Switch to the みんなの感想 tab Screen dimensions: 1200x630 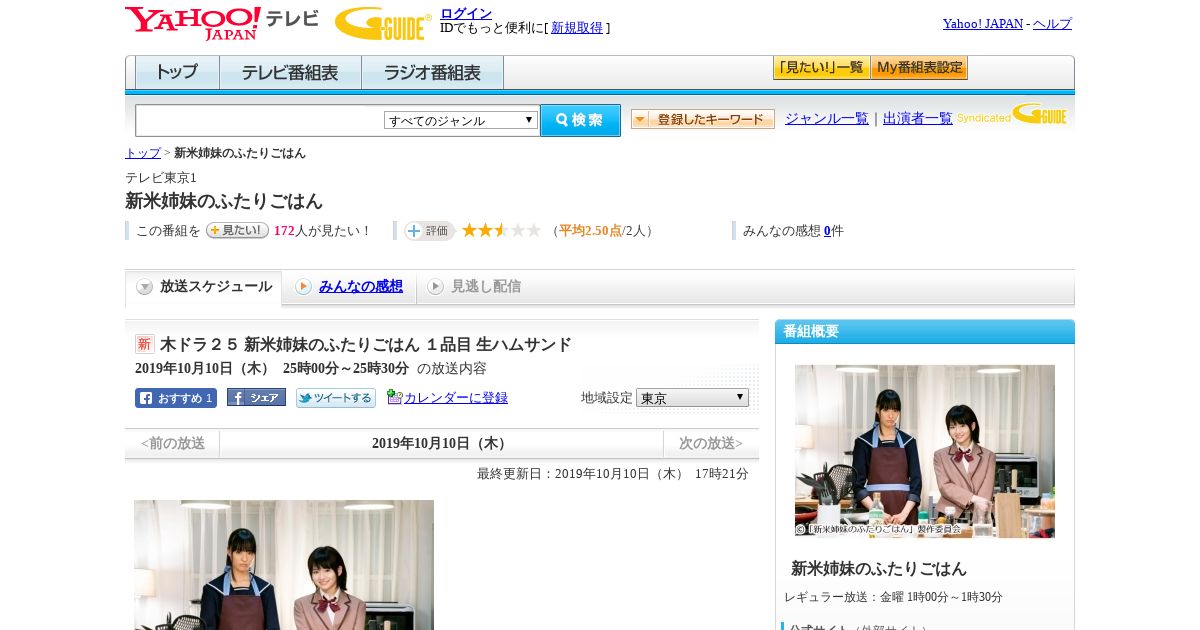point(361,286)
